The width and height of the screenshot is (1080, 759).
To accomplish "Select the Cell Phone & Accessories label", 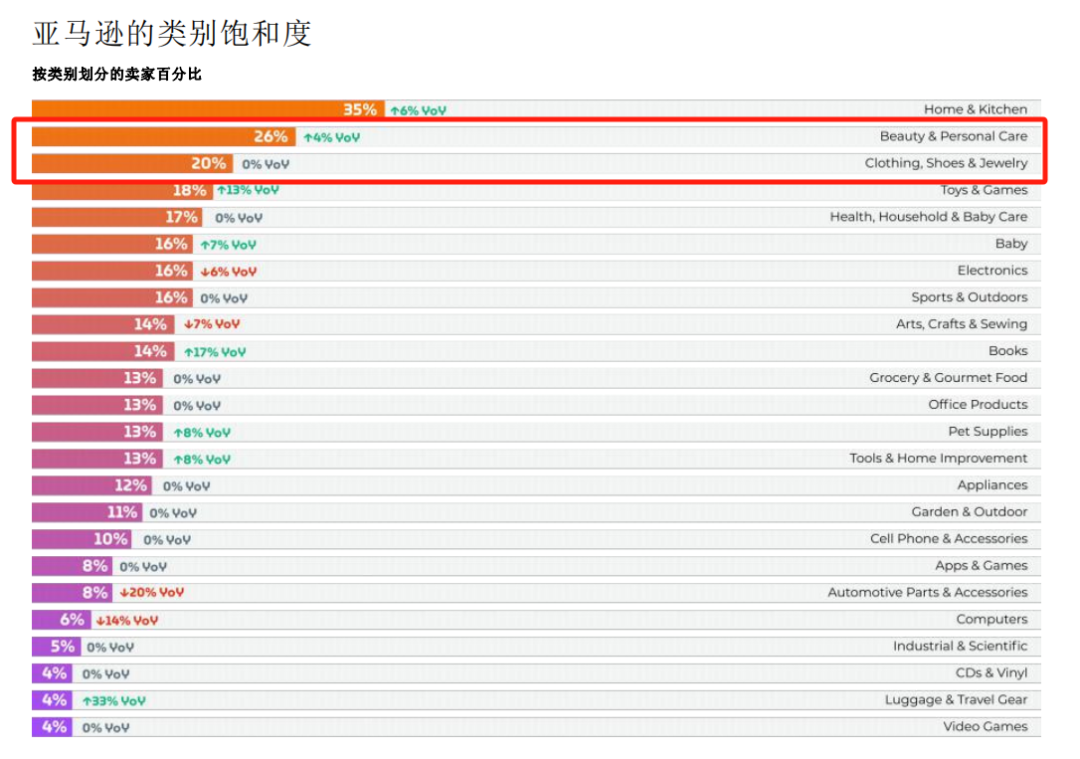I will tap(948, 539).
